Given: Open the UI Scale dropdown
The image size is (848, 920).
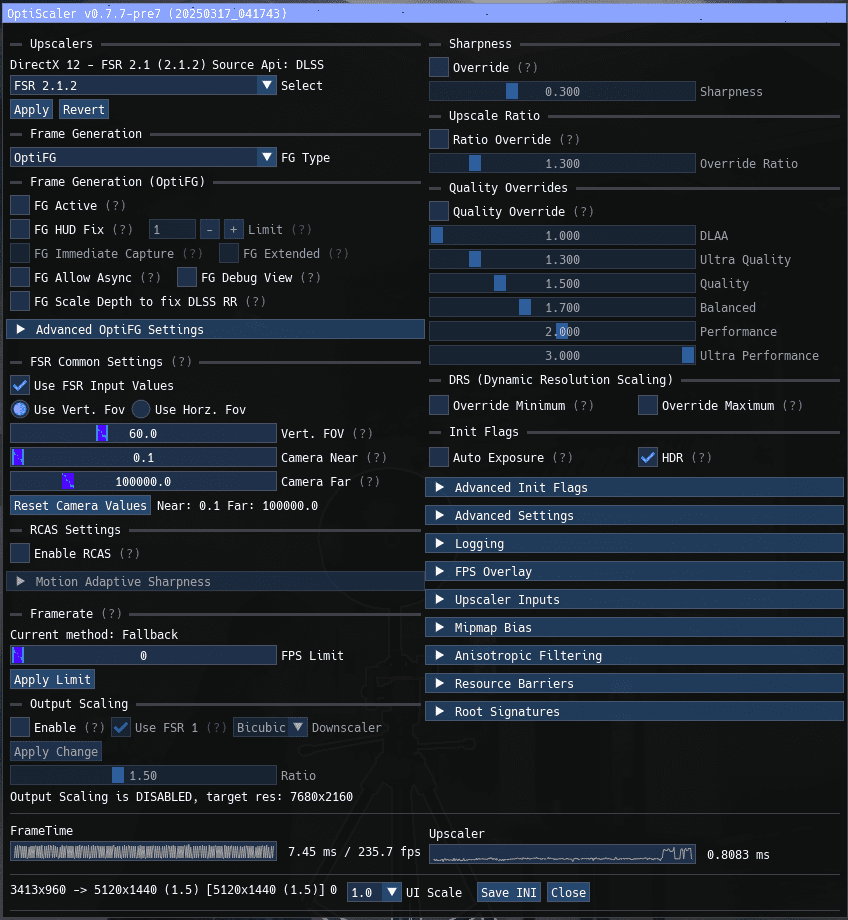Looking at the screenshot, I should 374,892.
